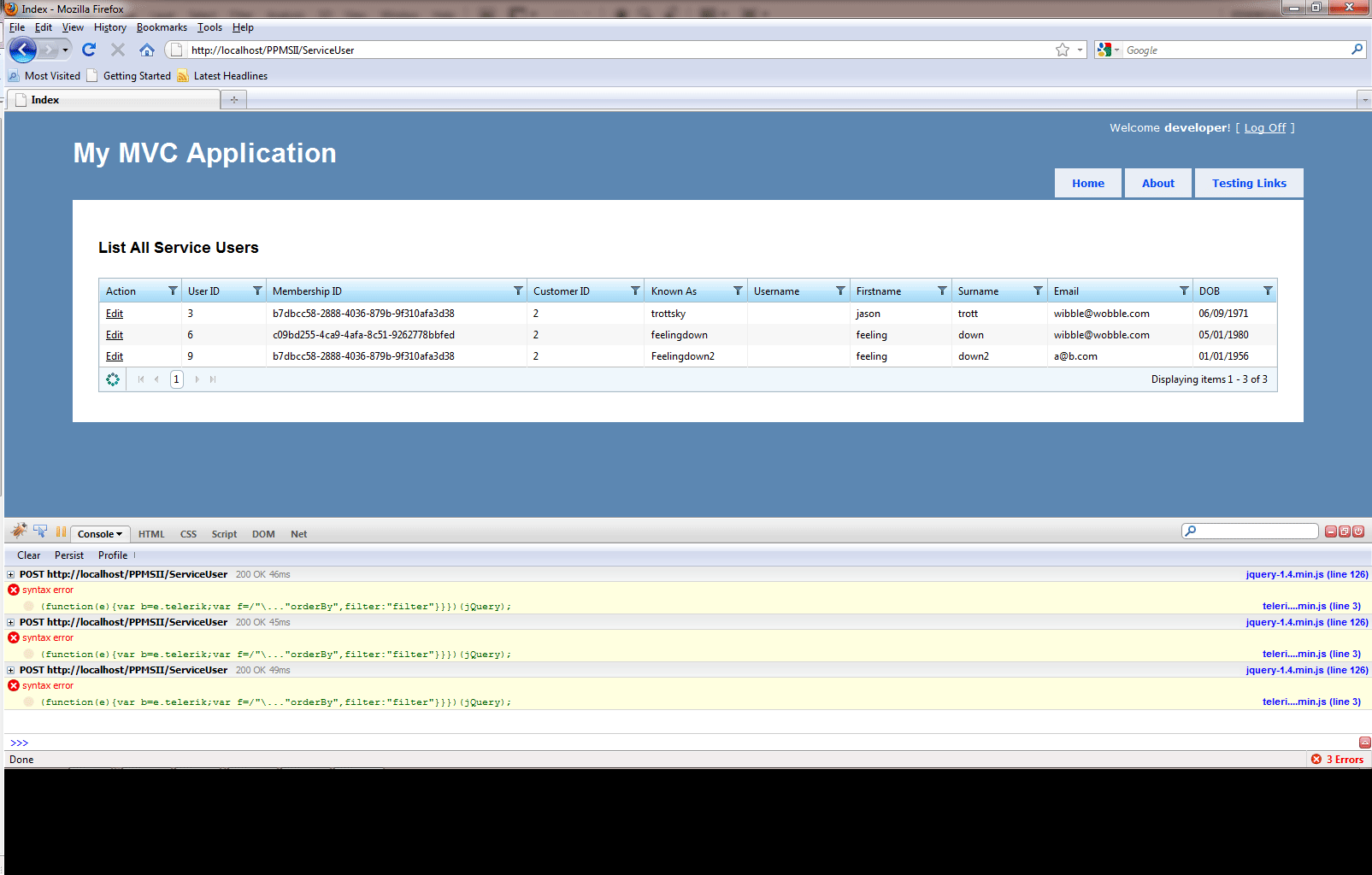Click the Log Off link

point(1265,128)
